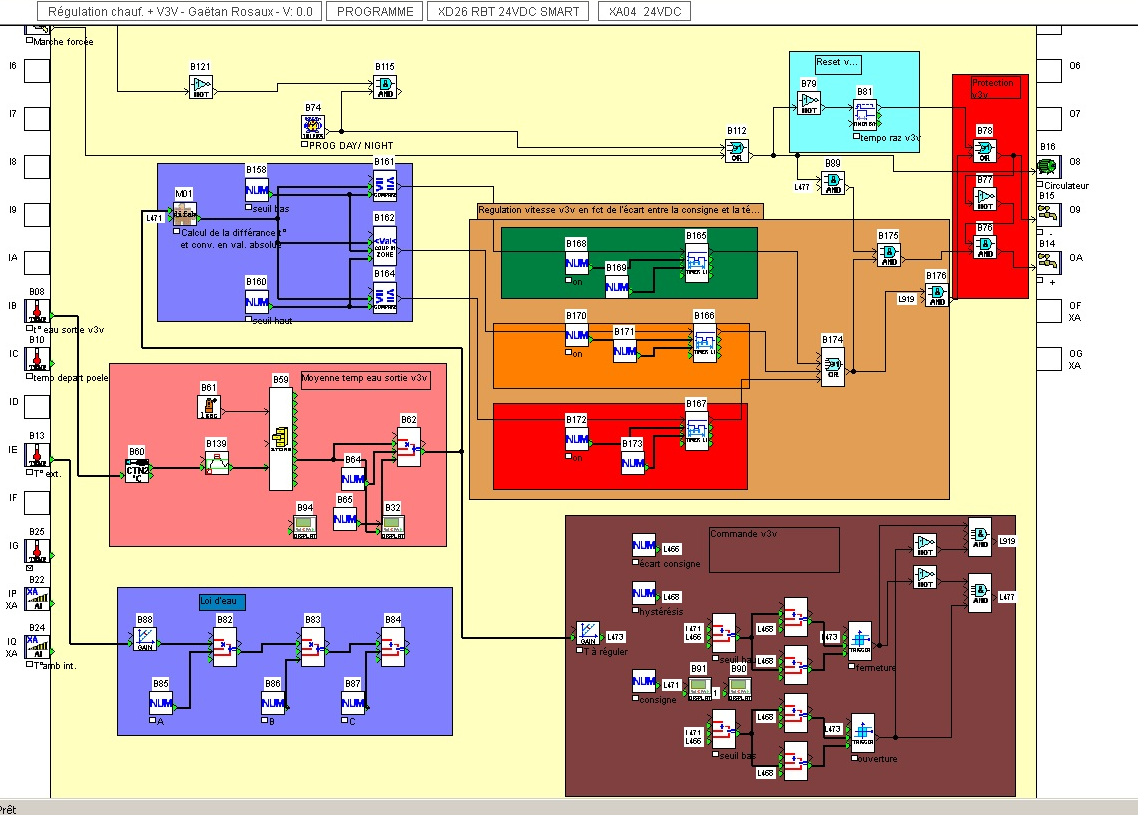Select the B121 NOT gate block

tap(202, 87)
